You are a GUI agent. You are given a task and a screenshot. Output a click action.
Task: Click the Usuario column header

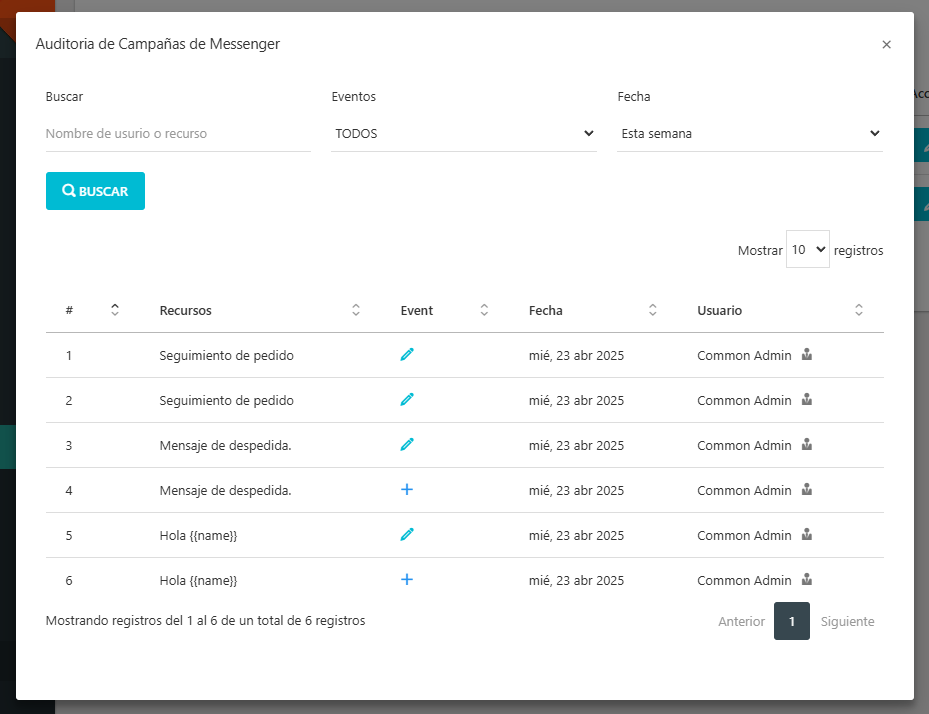pos(719,310)
